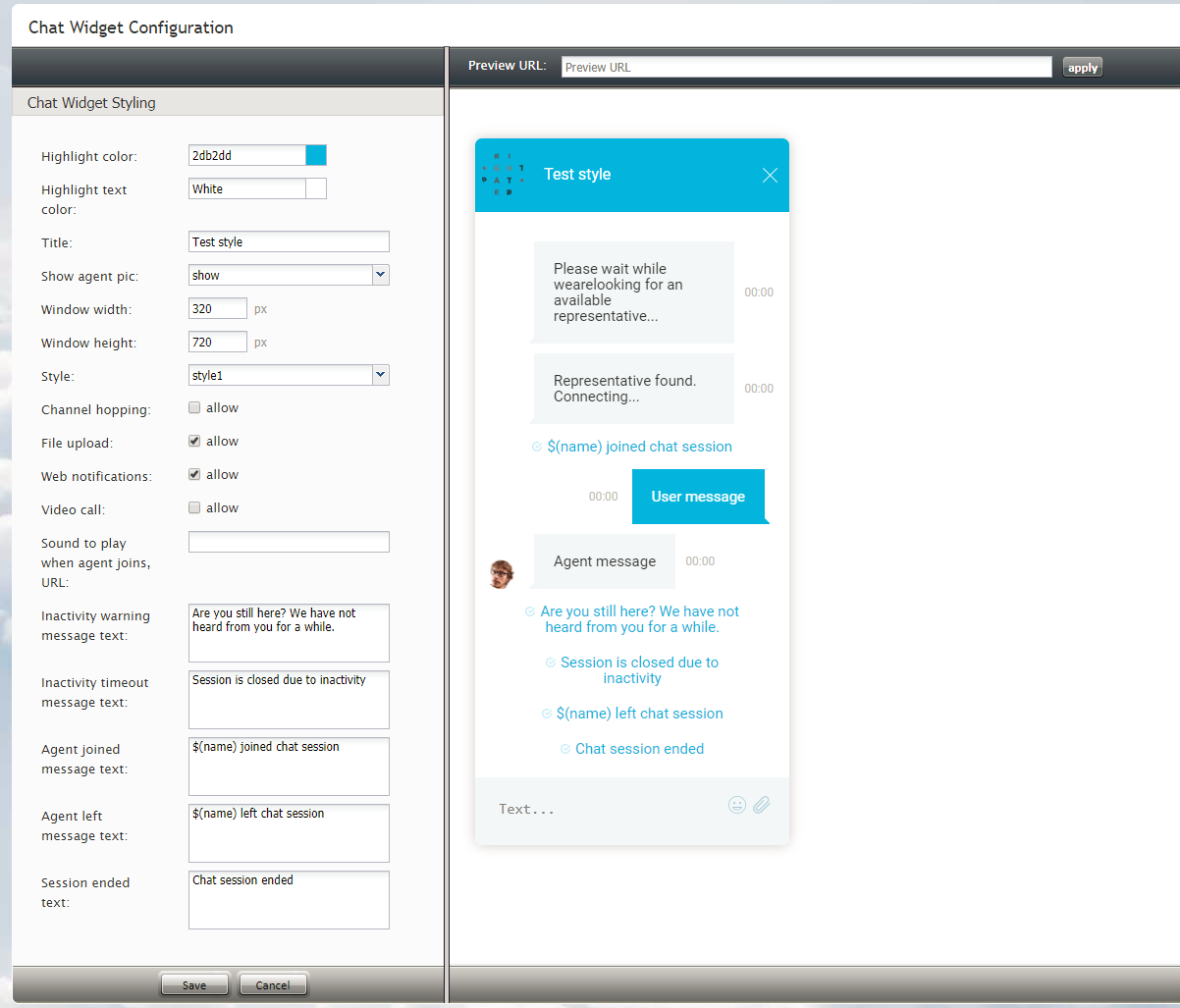Viewport: 1180px width, 1008px height.
Task: Open the Highlight color blue swatch
Action: coord(316,155)
